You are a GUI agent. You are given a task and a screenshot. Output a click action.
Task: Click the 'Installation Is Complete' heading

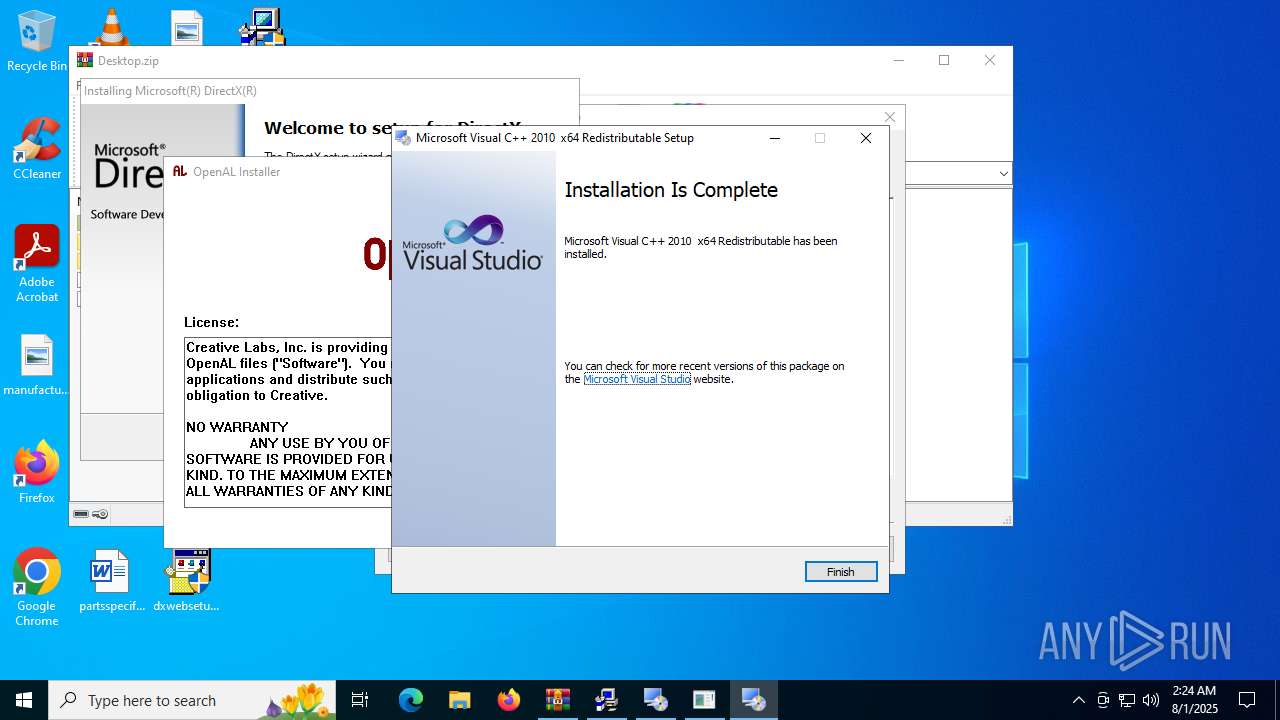coord(671,190)
